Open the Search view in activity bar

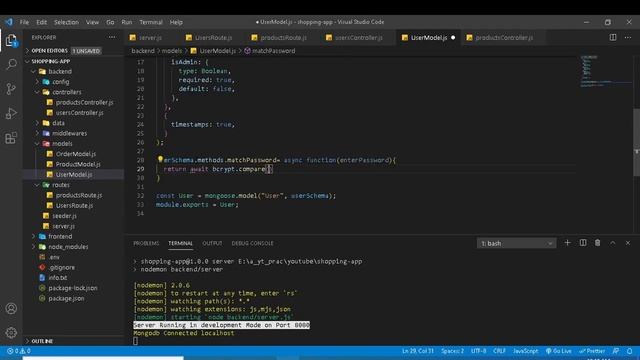pos(11,64)
